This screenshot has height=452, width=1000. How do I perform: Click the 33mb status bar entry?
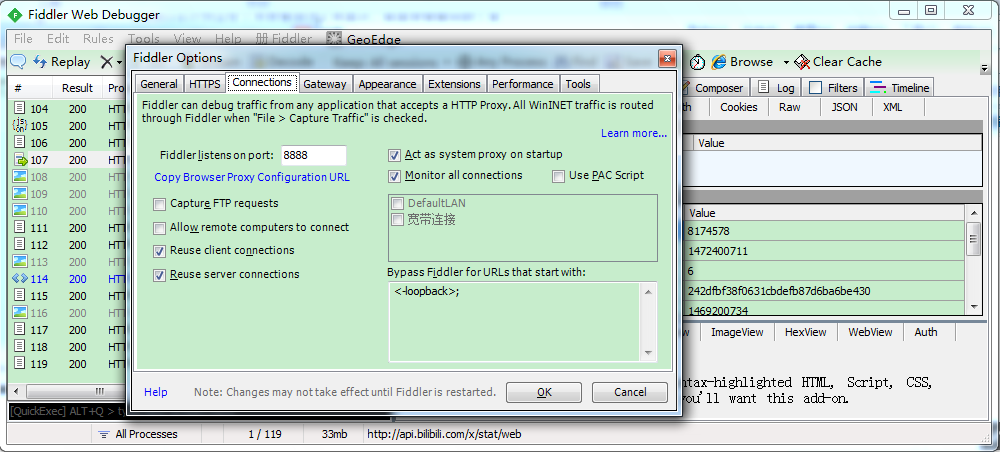(x=335, y=434)
